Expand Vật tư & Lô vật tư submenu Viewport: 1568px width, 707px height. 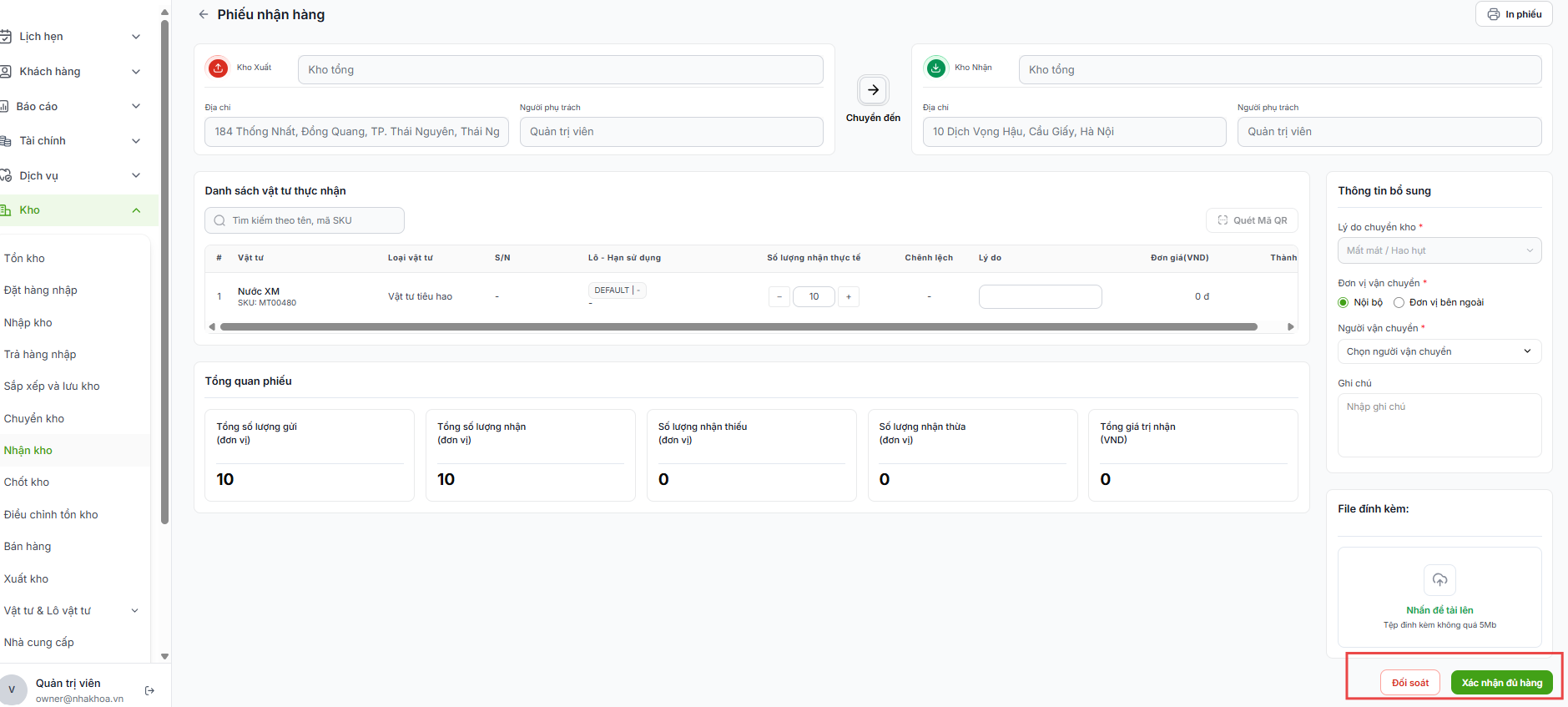coord(135,611)
